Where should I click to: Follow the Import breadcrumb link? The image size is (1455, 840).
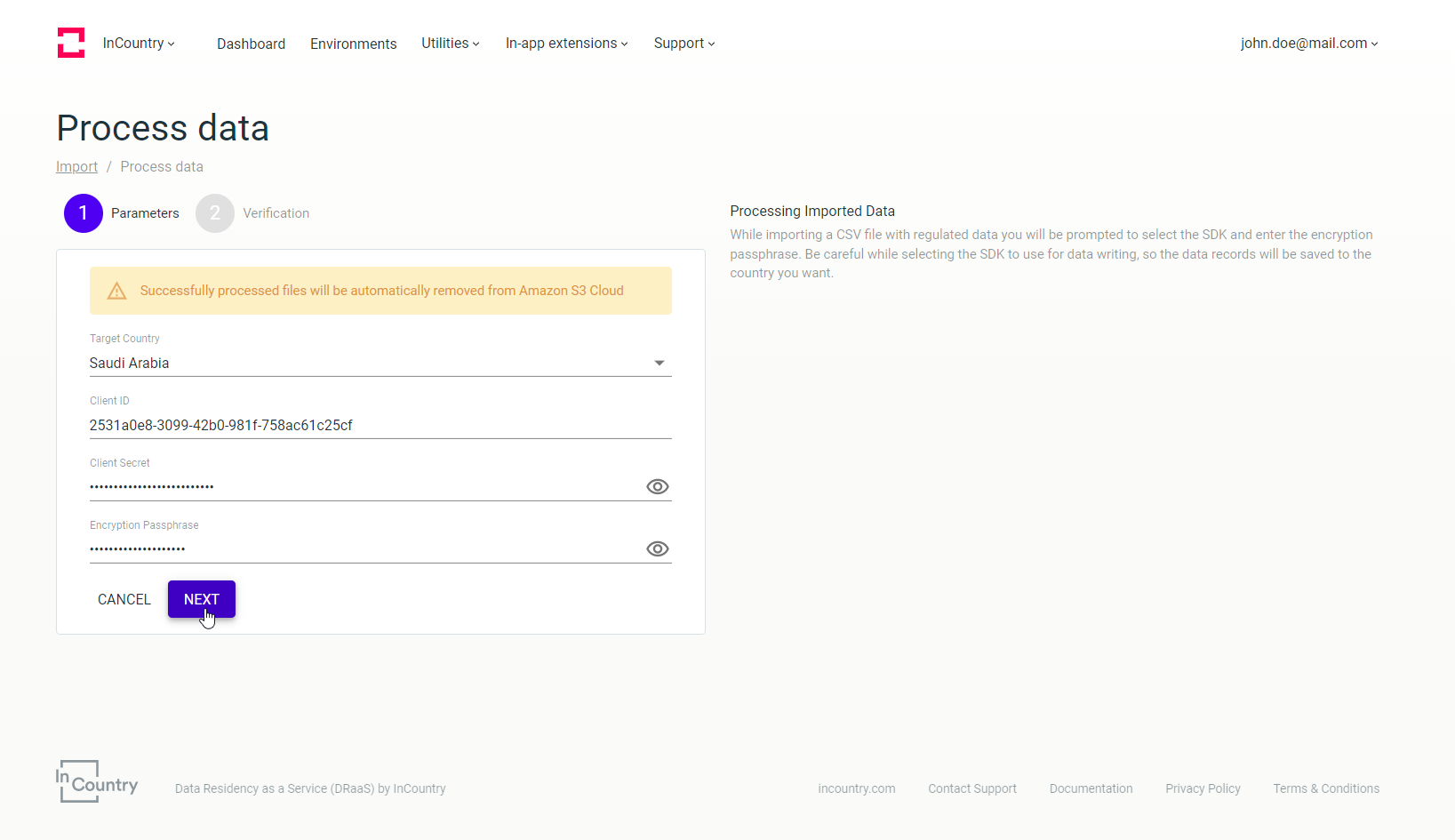click(76, 167)
